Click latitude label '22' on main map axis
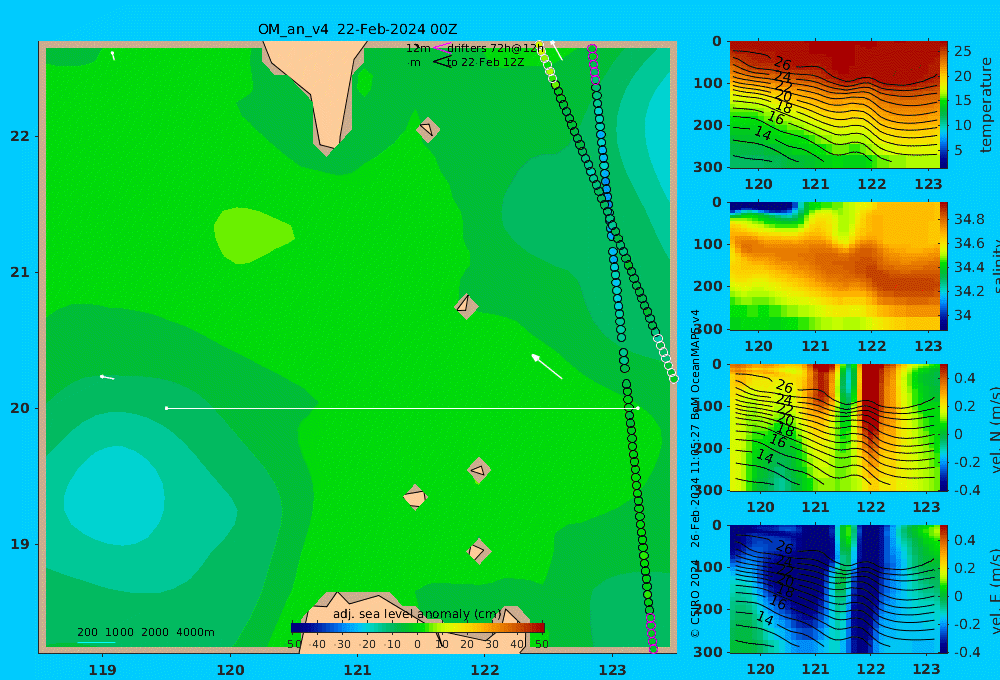1000x680 pixels. click(20, 136)
